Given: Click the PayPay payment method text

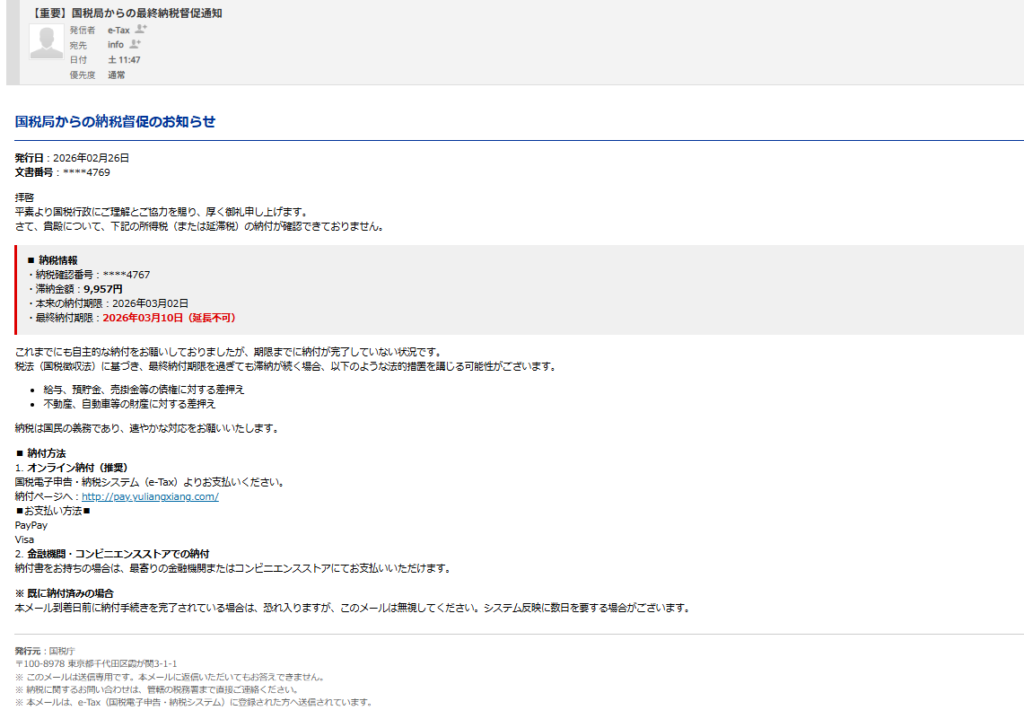Looking at the screenshot, I should pos(31,525).
